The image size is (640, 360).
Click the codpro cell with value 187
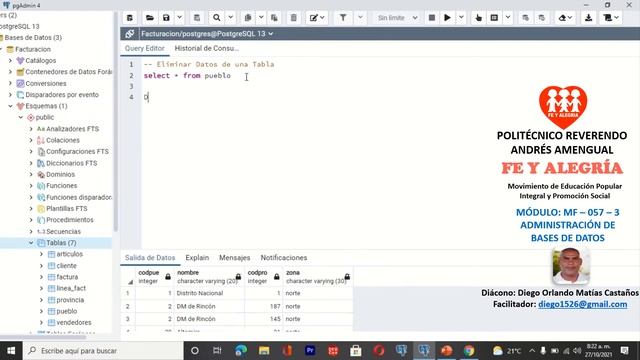[264, 306]
